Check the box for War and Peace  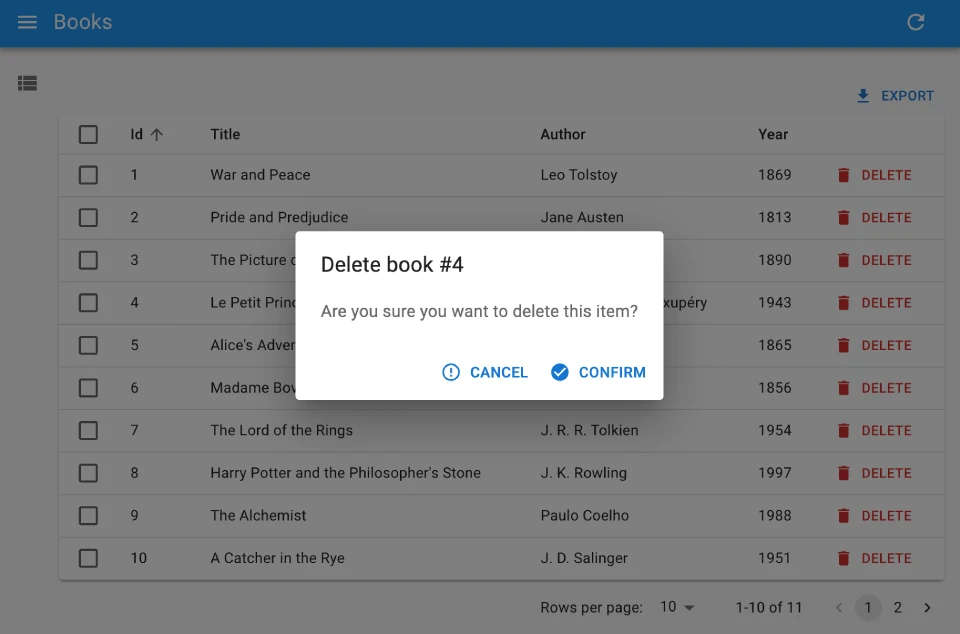tap(88, 175)
